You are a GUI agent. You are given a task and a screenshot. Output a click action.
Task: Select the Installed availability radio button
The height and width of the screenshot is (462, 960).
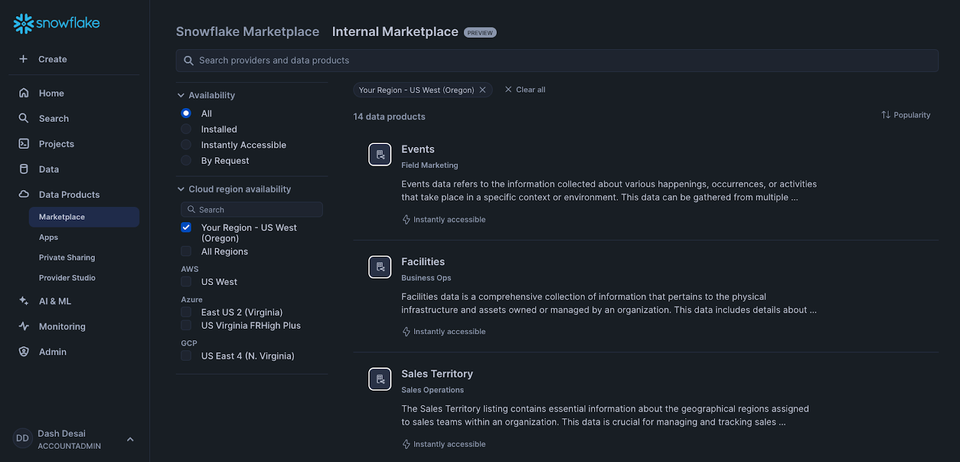point(186,129)
